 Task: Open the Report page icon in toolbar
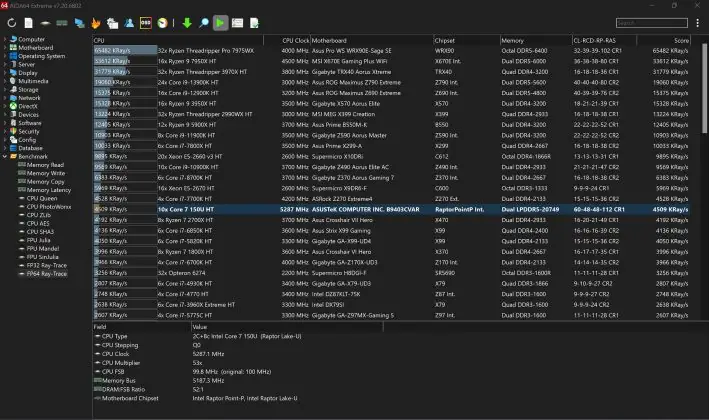[28, 23]
